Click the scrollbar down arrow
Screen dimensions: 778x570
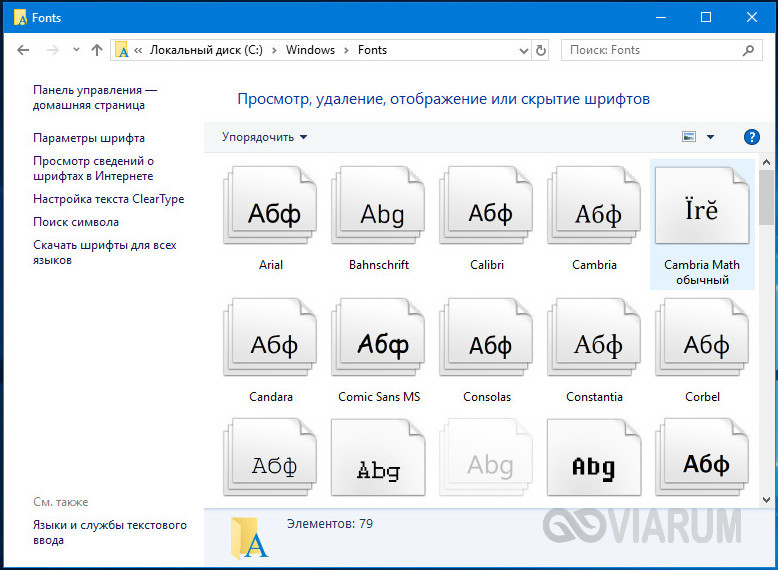(766, 500)
